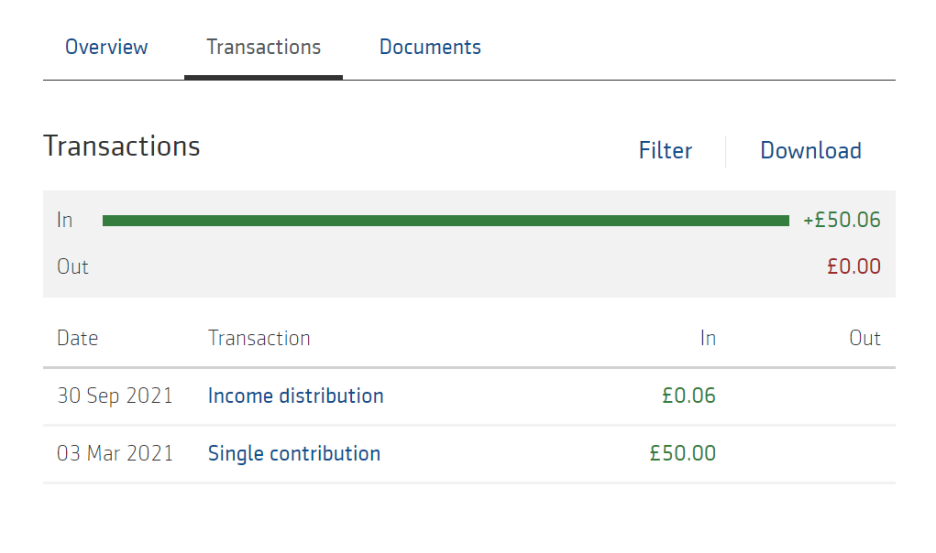This screenshot has height=553, width=936.
Task: Click the +£50.06 total in amount
Action: tap(841, 220)
